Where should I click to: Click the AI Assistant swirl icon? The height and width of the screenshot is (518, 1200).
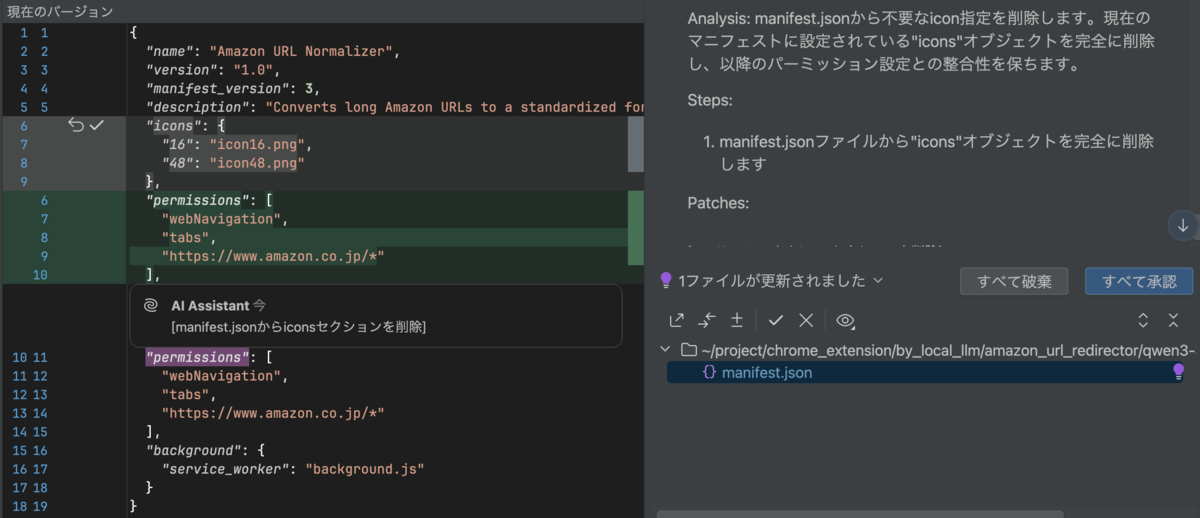click(150, 306)
